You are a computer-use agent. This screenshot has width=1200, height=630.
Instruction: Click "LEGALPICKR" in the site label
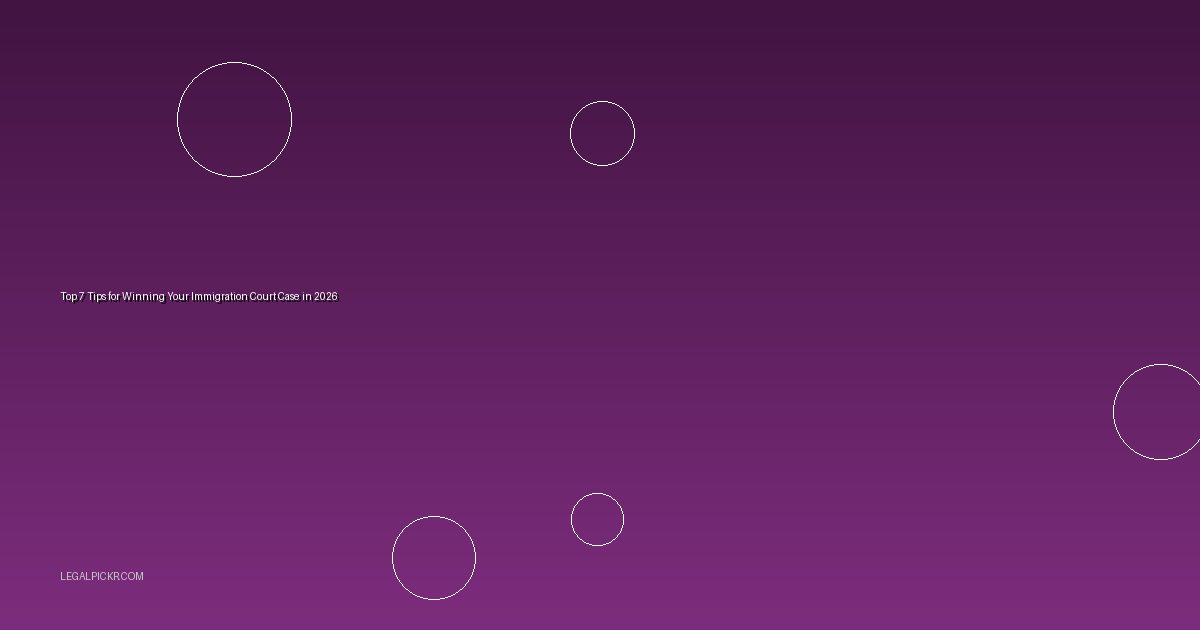click(x=88, y=576)
